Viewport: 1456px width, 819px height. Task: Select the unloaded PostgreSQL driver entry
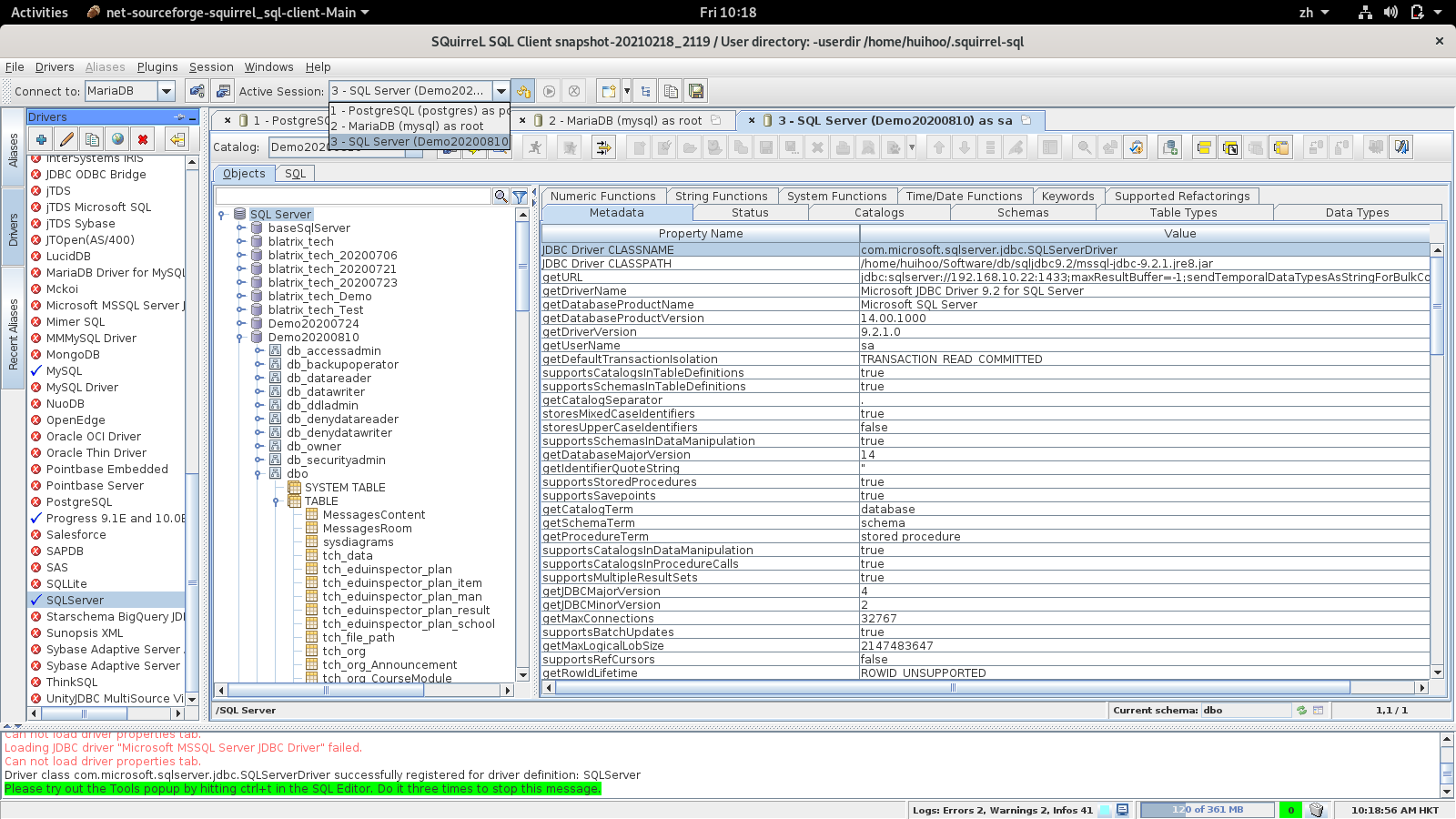pyautogui.click(x=79, y=502)
